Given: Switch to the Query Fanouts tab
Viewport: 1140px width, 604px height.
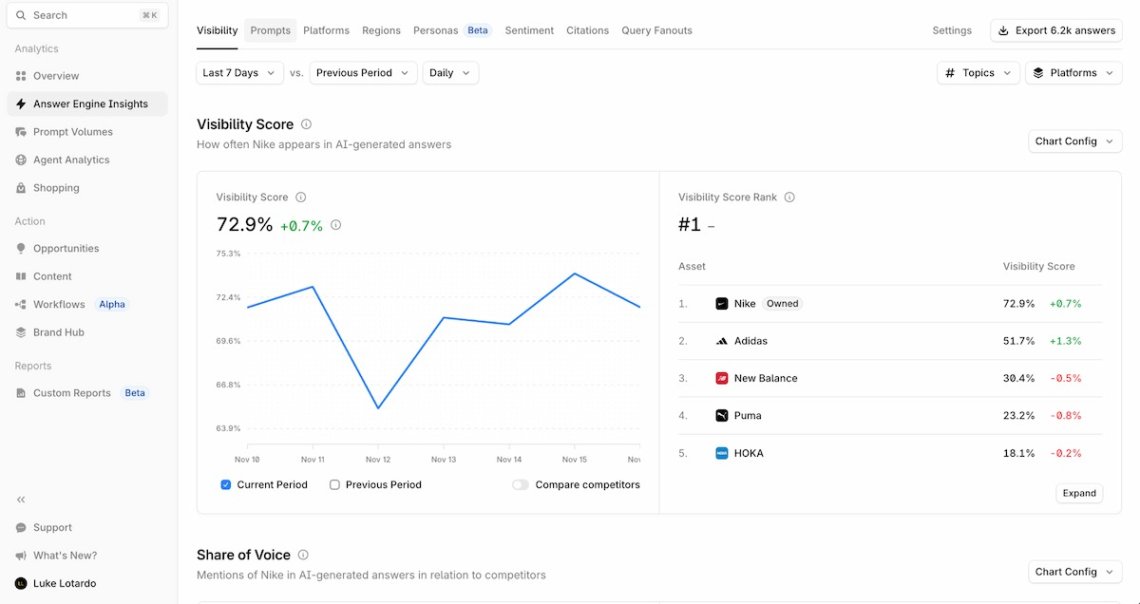Looking at the screenshot, I should click(657, 31).
